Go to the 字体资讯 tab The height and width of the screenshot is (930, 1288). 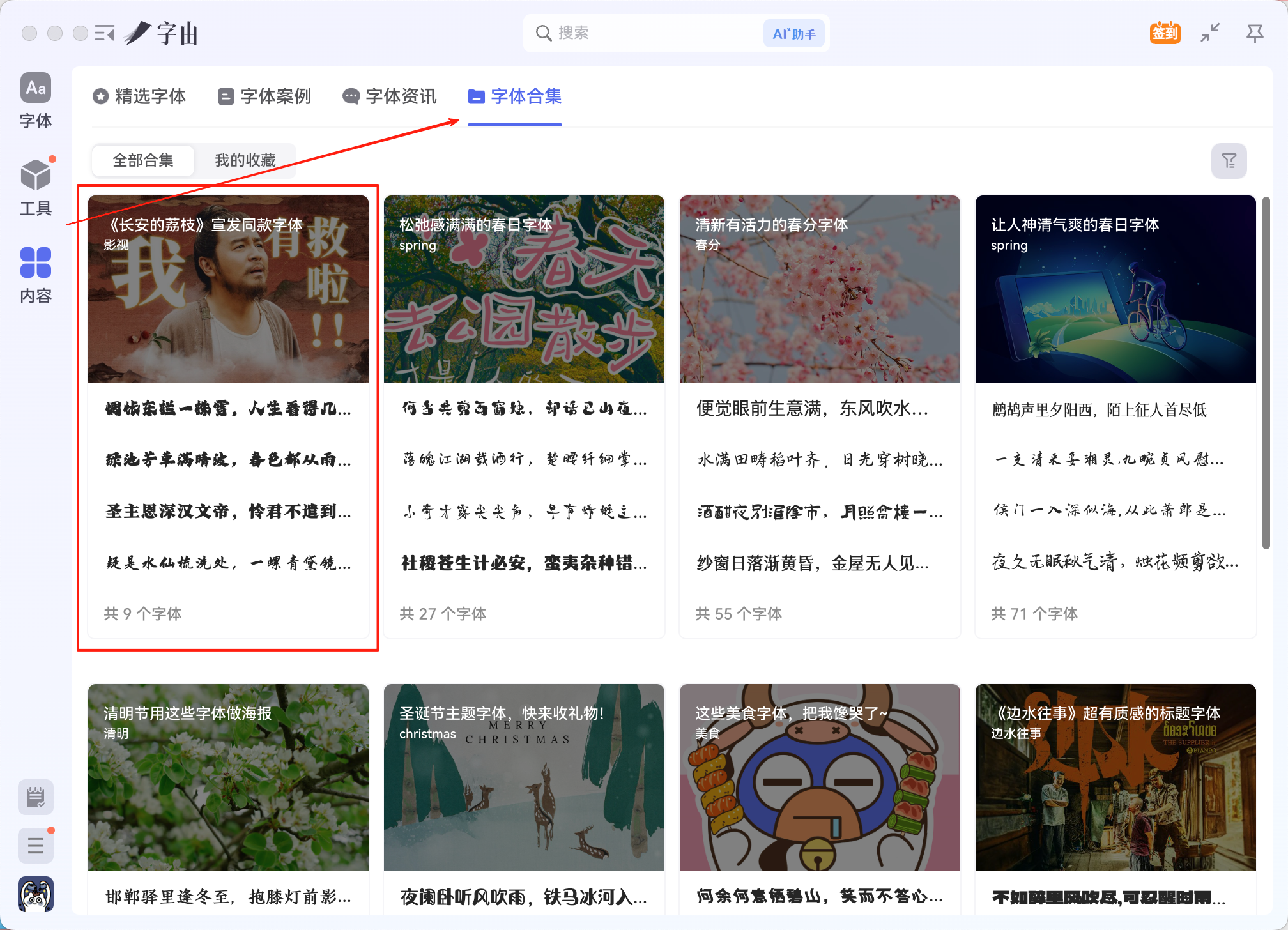(x=390, y=96)
